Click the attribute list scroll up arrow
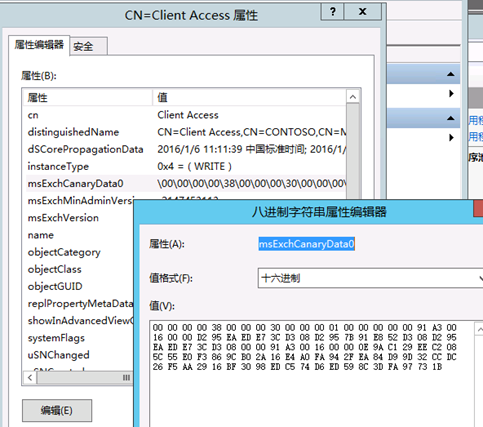 tap(353, 97)
